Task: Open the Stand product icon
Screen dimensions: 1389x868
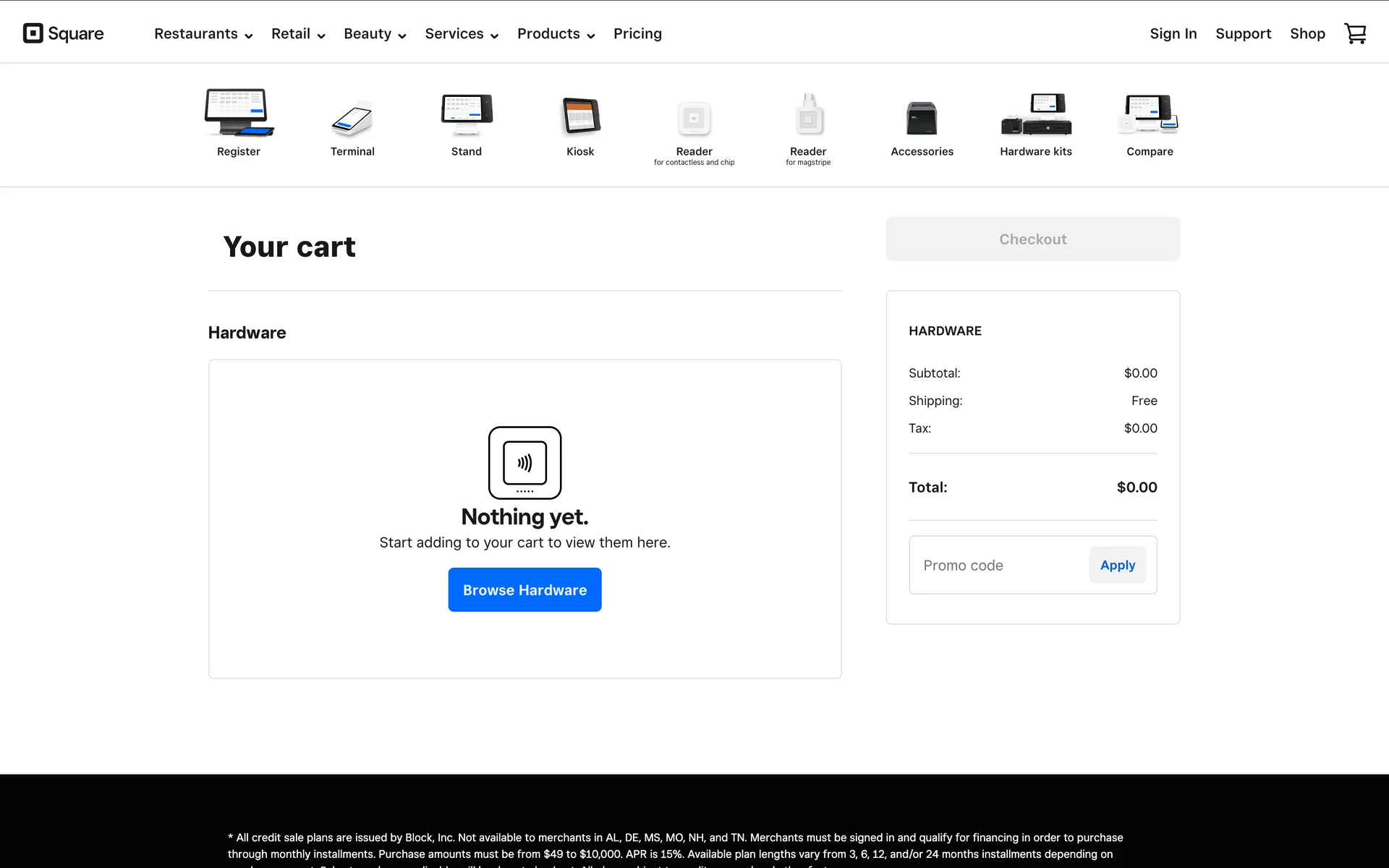Action: [467, 114]
